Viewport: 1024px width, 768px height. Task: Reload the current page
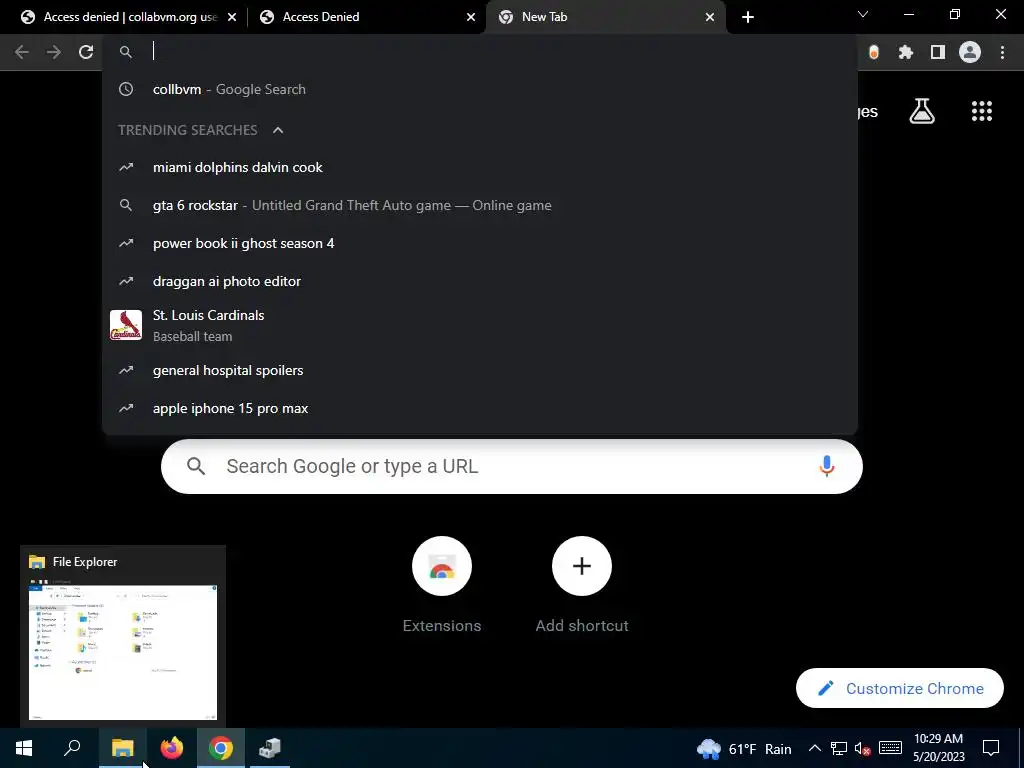[86, 52]
